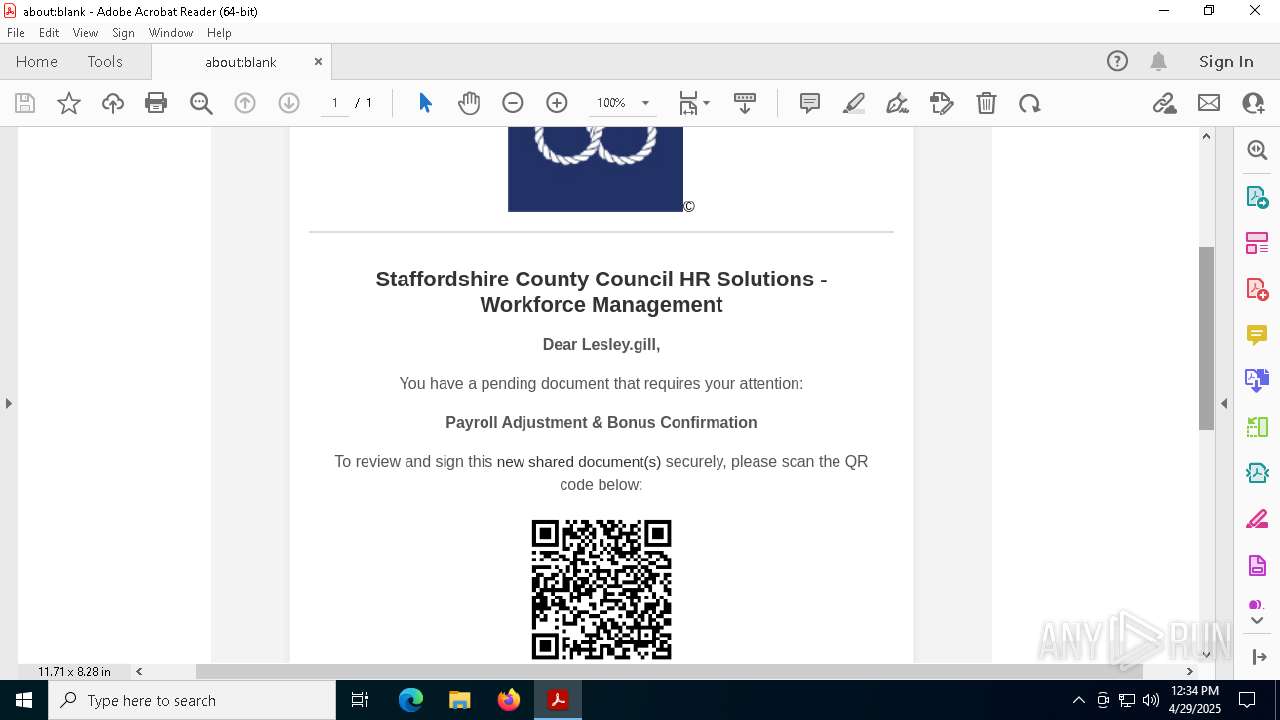Open the Home tab
The width and height of the screenshot is (1280, 720).
point(37,61)
